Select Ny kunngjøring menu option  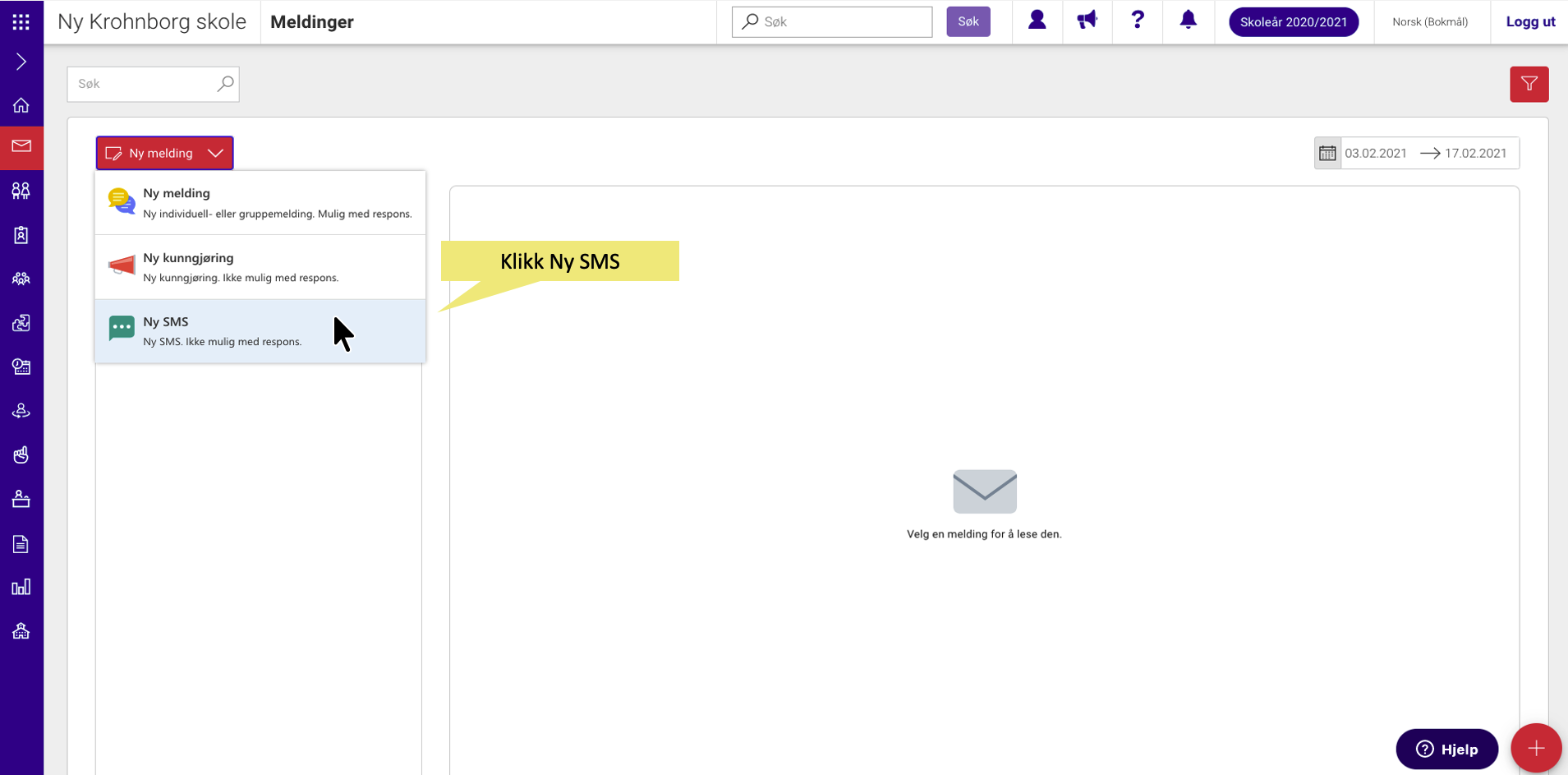pyautogui.click(x=260, y=267)
